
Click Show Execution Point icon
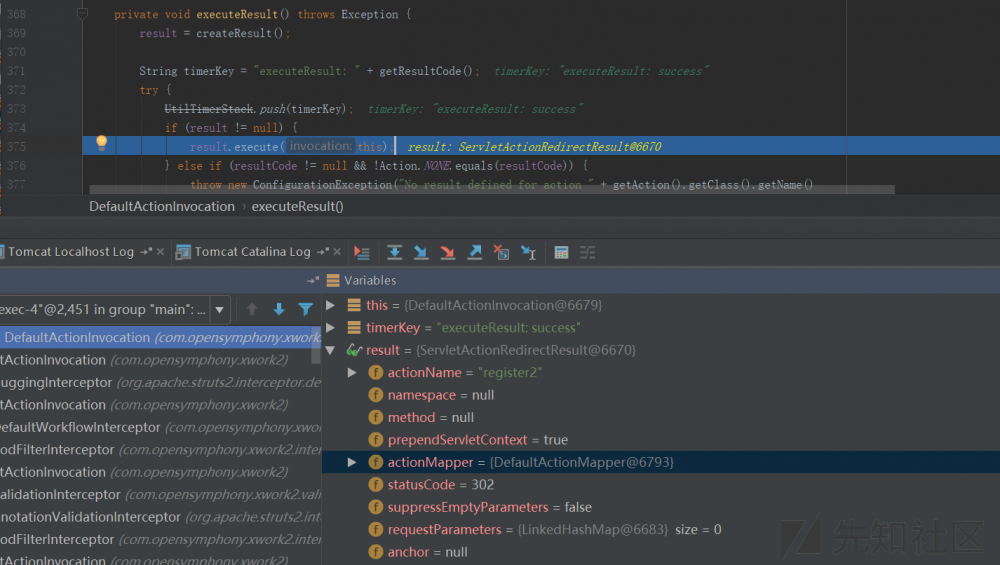pos(362,253)
